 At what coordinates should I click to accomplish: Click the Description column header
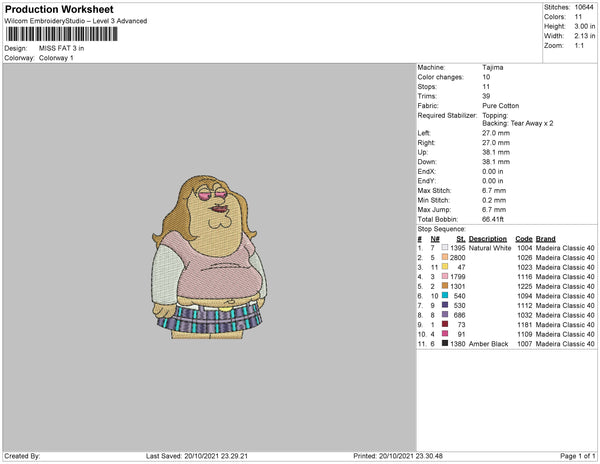pos(488,239)
